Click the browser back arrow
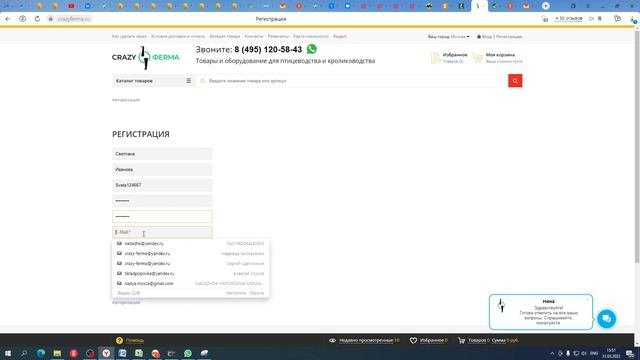Image resolution: width=640 pixels, height=360 pixels. click(x=8, y=19)
